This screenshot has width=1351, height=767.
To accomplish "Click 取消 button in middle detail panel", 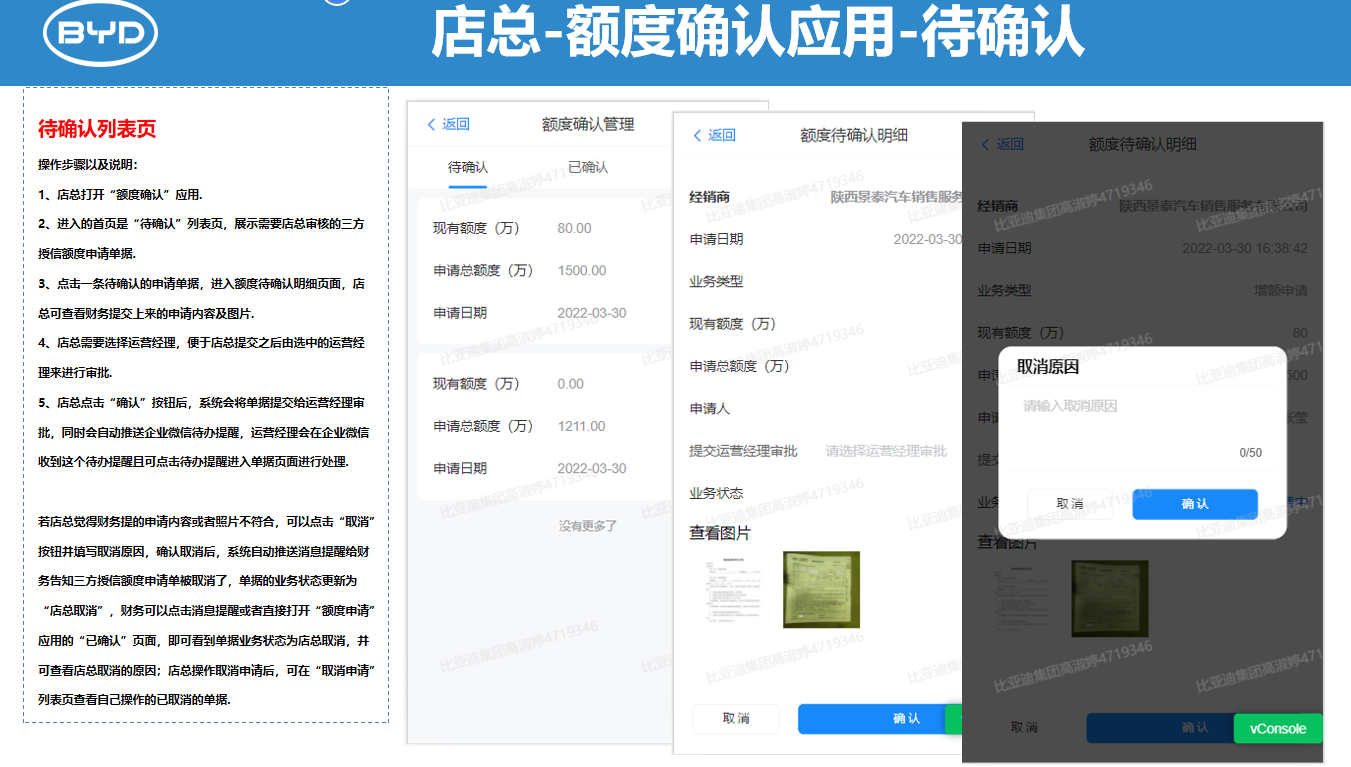I will point(736,718).
